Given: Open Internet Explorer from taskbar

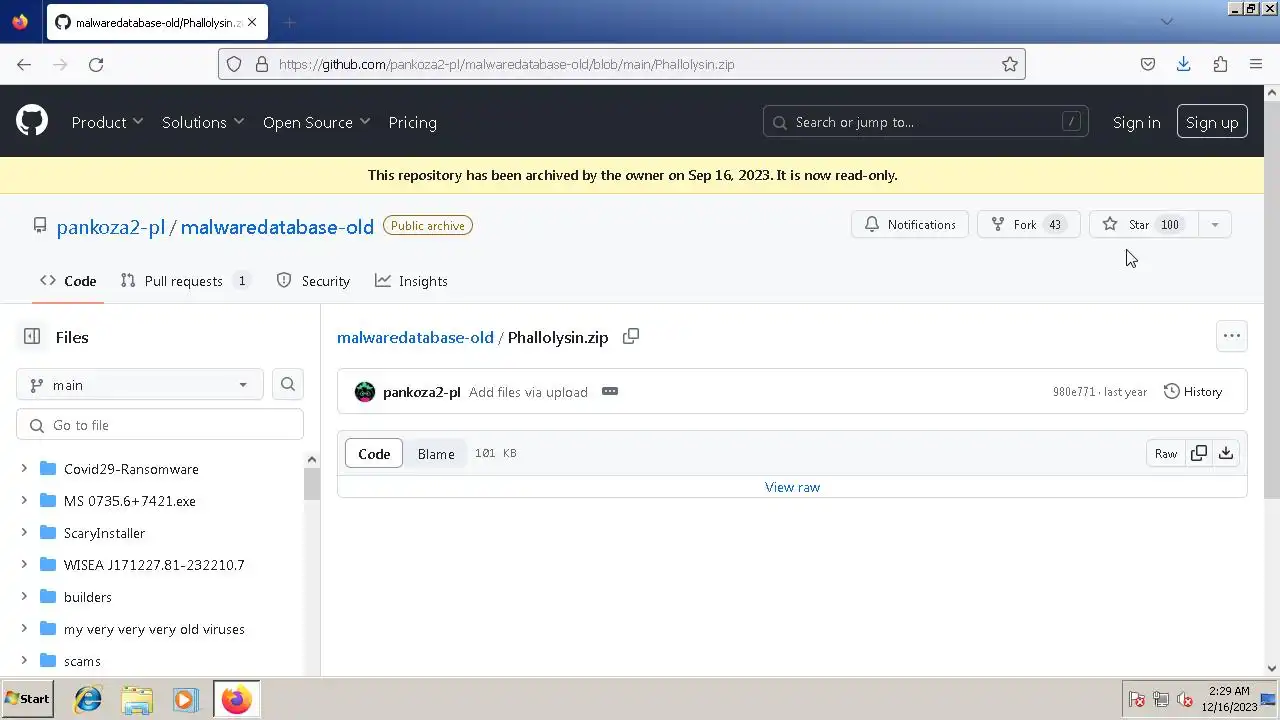Looking at the screenshot, I should [x=88, y=699].
